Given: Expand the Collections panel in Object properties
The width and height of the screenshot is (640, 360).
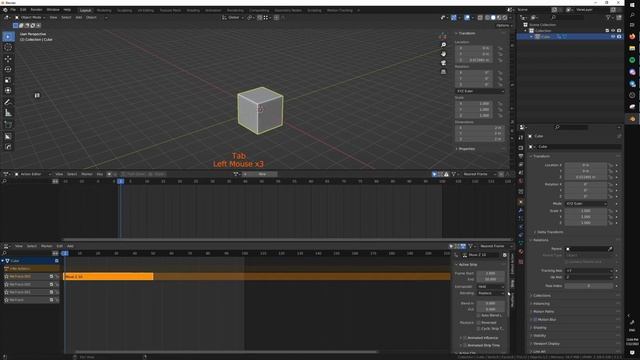Looking at the screenshot, I should [542, 296].
